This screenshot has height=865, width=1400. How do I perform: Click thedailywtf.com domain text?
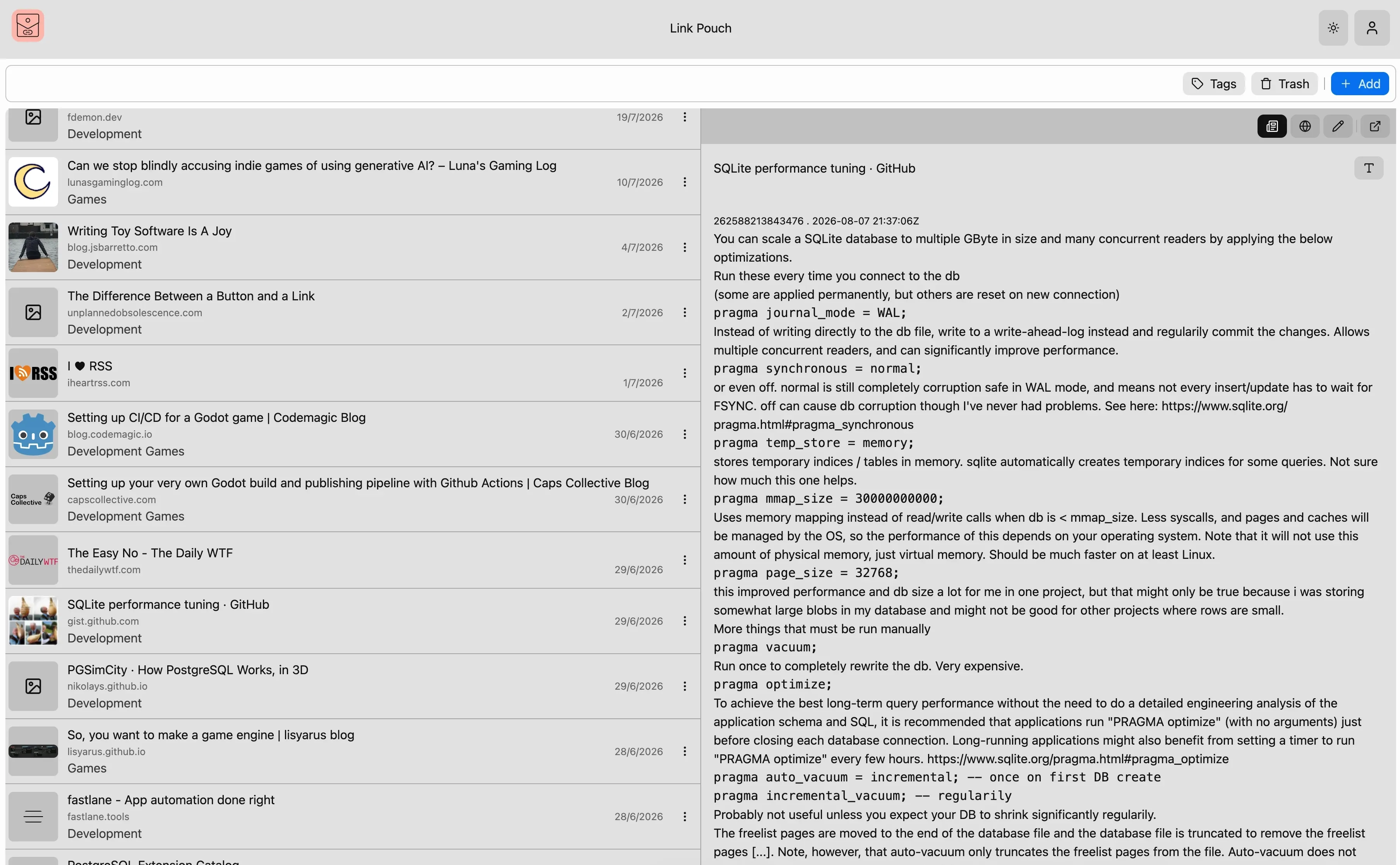click(x=103, y=570)
